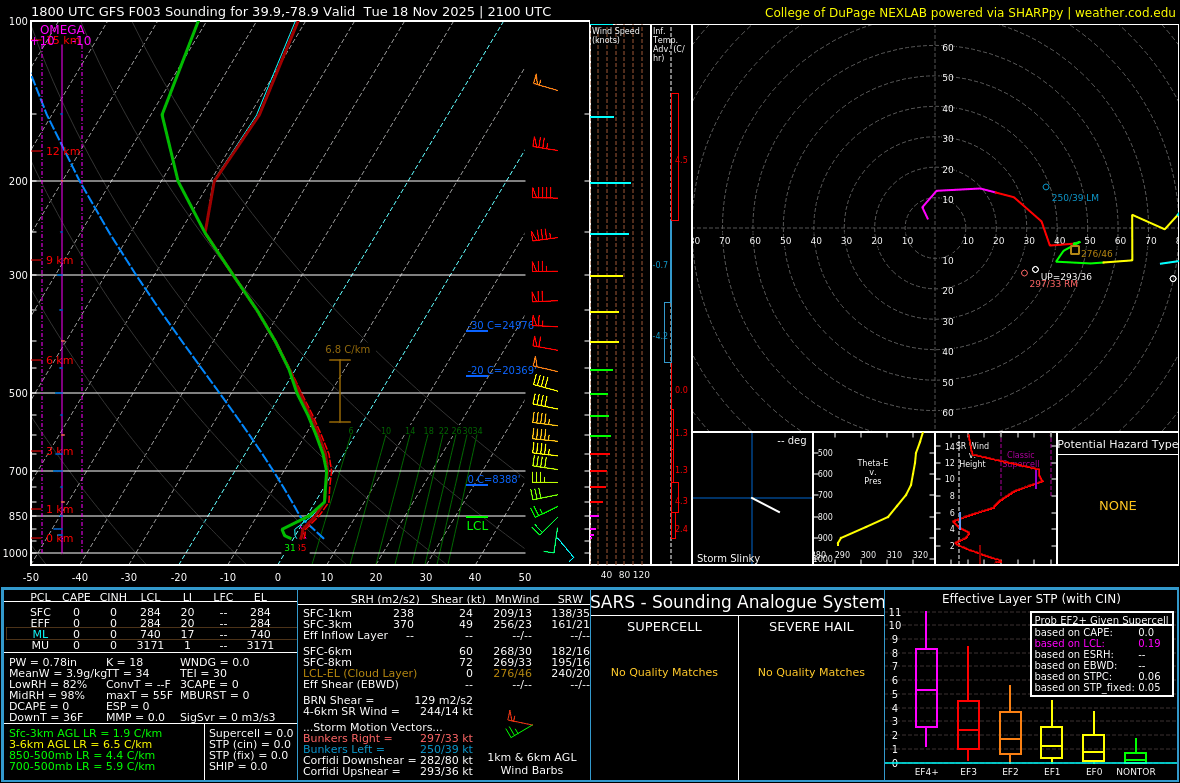The width and height of the screenshot is (1180, 783).
Task: Click the '6 km' height marker
Action: point(59,361)
